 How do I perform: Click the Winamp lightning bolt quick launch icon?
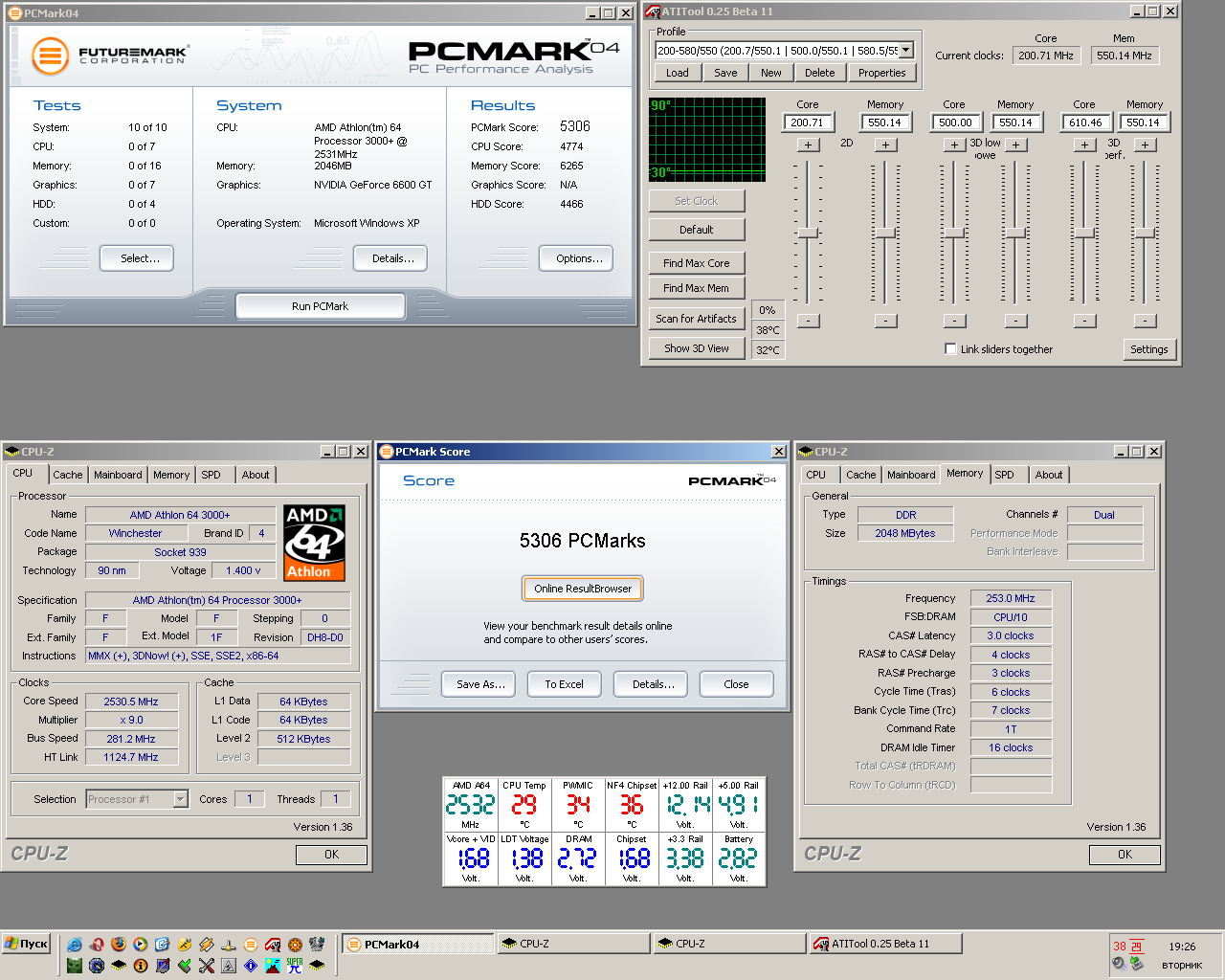(x=206, y=945)
